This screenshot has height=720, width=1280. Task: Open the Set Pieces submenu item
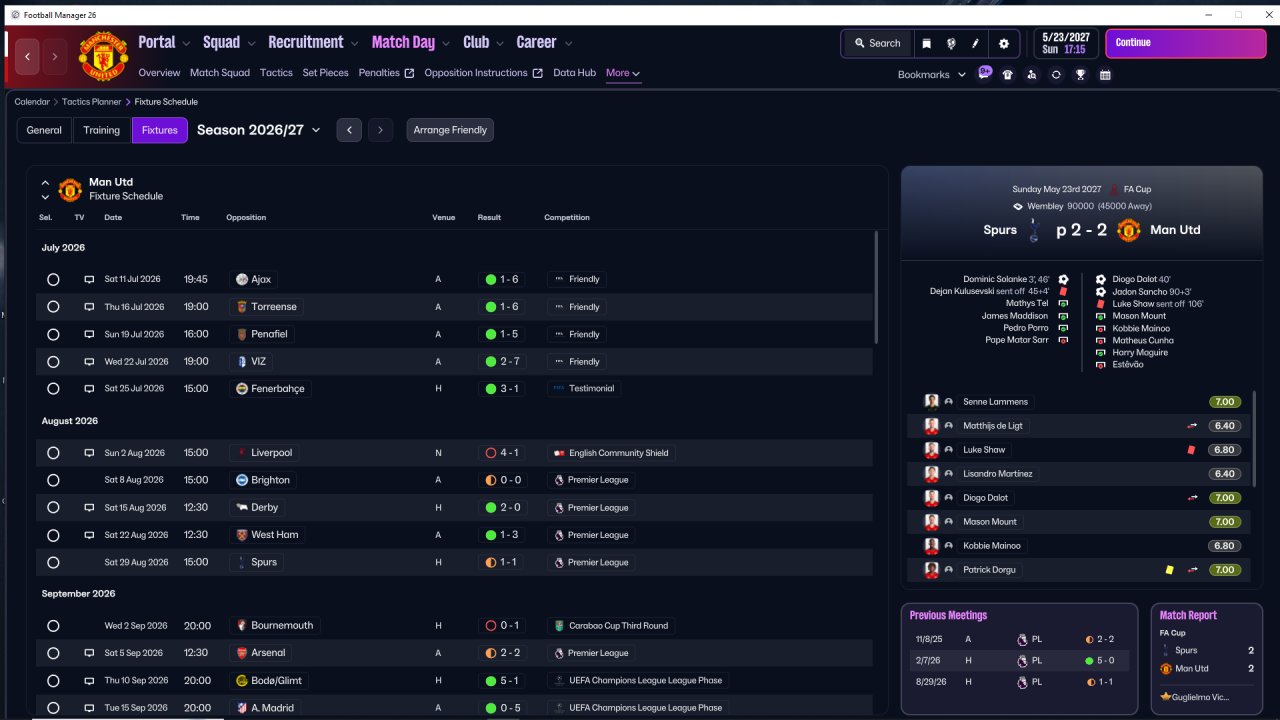(x=326, y=73)
